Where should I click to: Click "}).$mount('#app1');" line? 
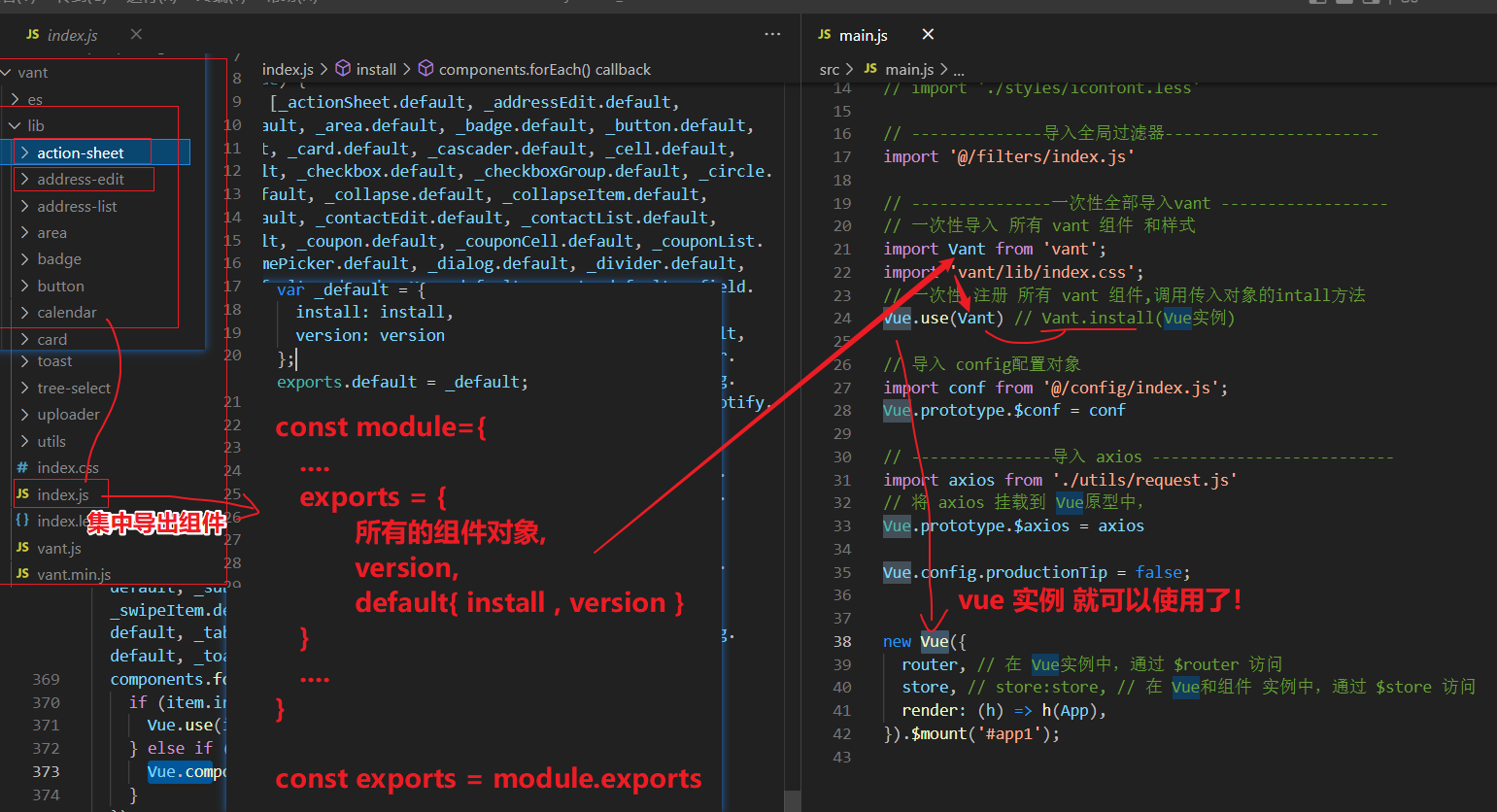click(x=971, y=733)
